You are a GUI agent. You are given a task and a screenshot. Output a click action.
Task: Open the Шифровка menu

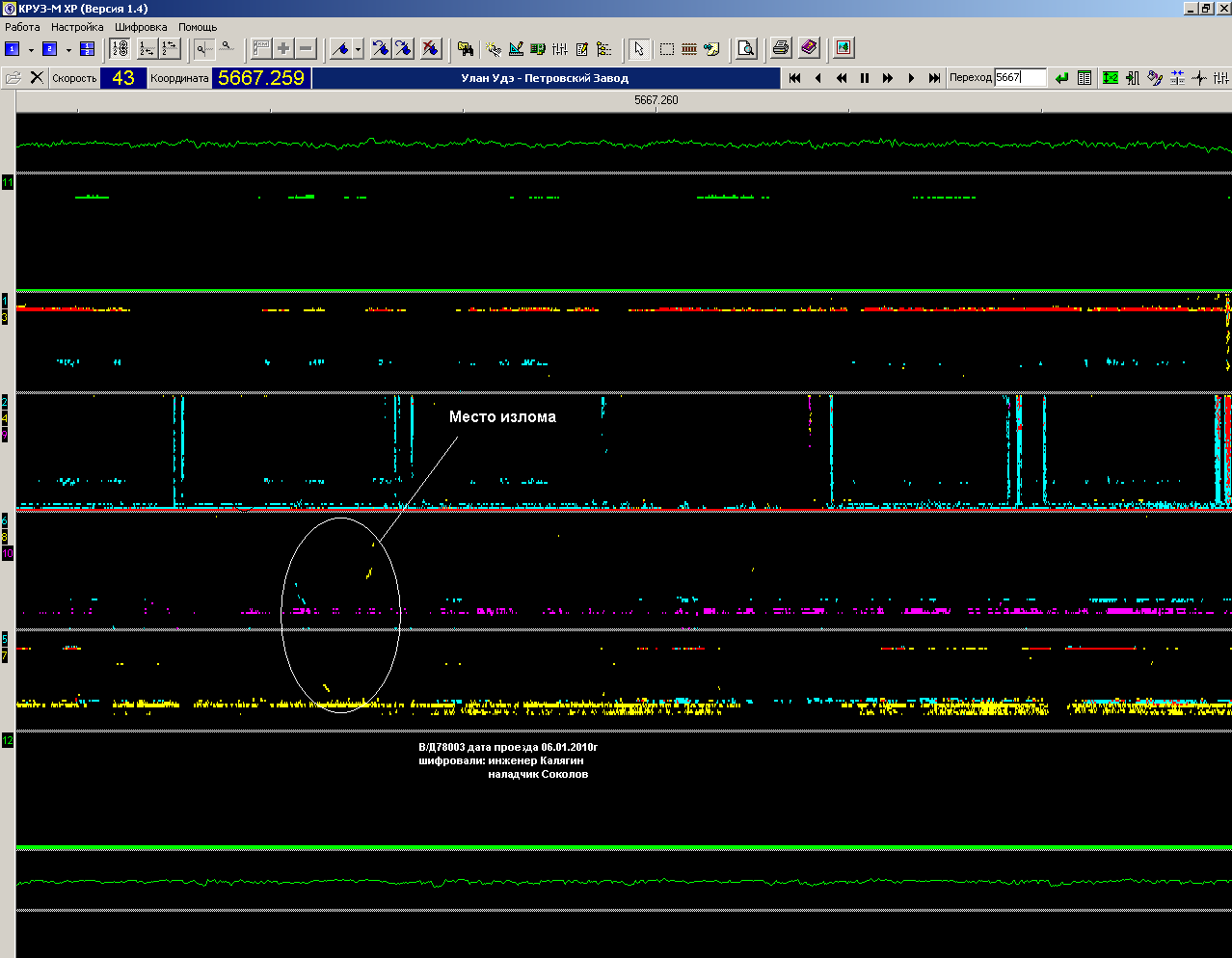pos(141,27)
